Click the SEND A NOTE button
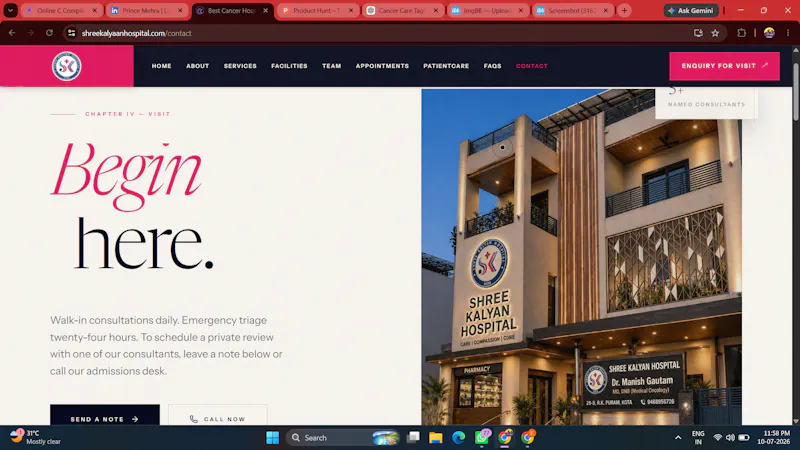The height and width of the screenshot is (450, 800). click(105, 416)
